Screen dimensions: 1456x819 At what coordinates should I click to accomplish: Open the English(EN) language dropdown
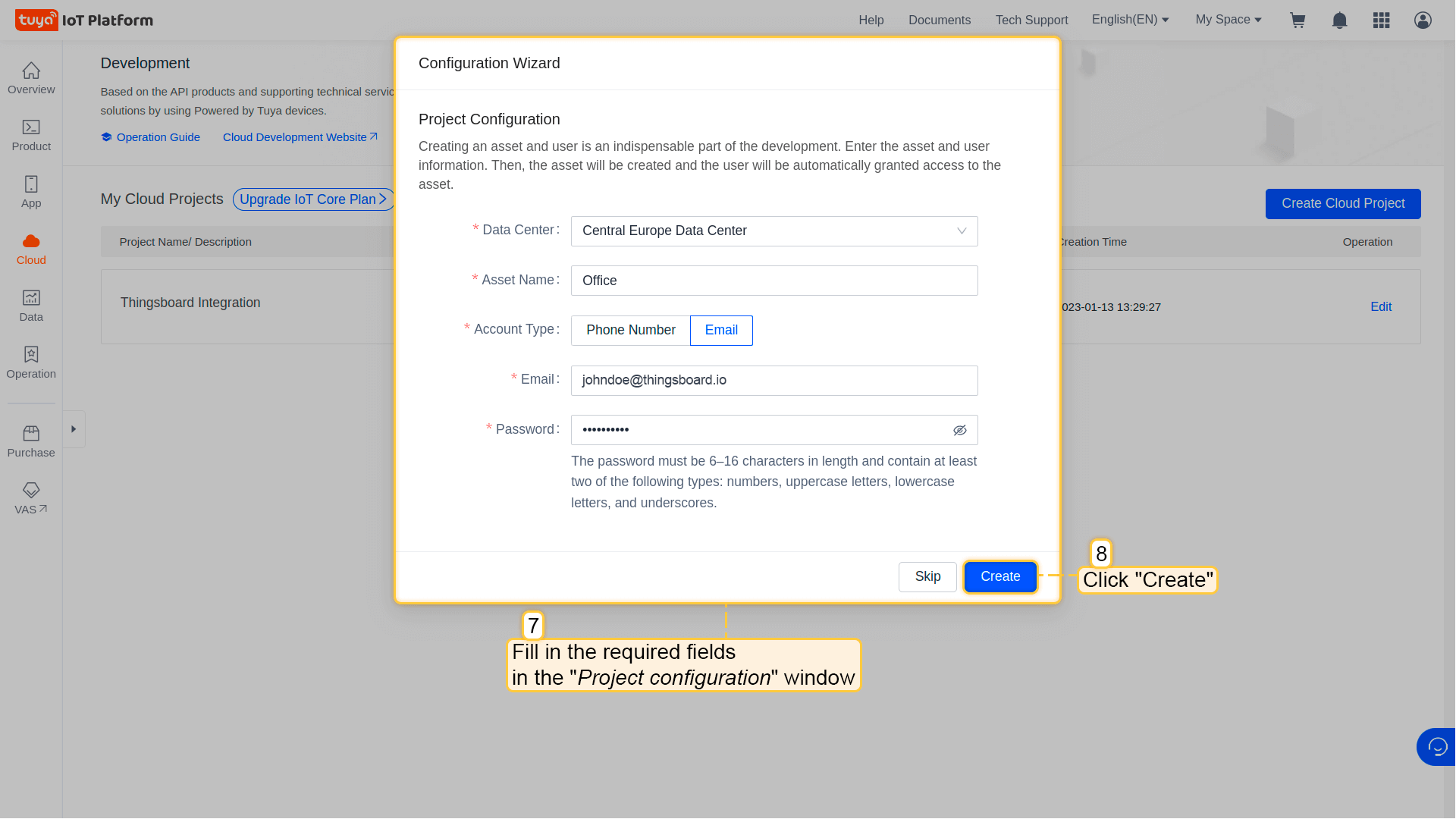(x=1130, y=20)
